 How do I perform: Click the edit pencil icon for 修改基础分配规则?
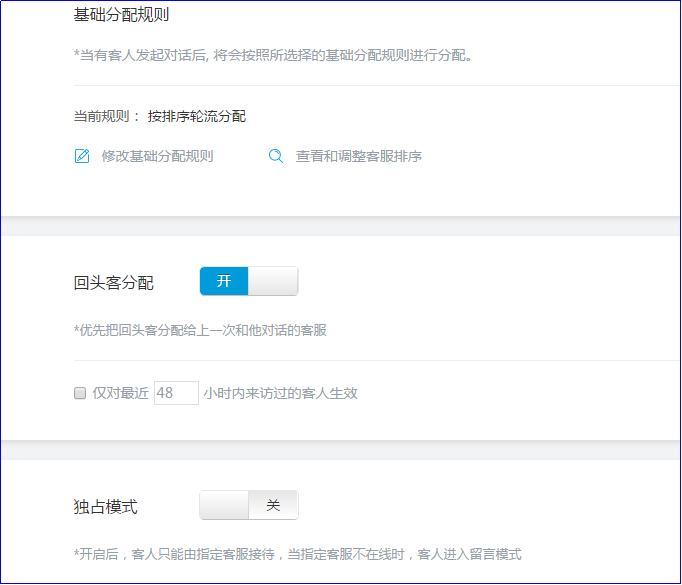tap(82, 156)
